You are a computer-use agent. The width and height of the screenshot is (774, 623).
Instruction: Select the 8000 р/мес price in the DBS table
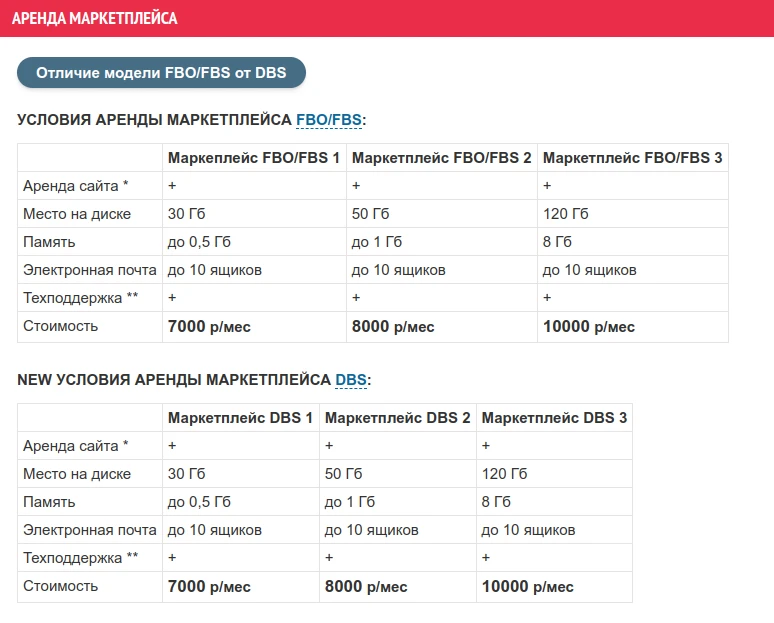click(366, 587)
